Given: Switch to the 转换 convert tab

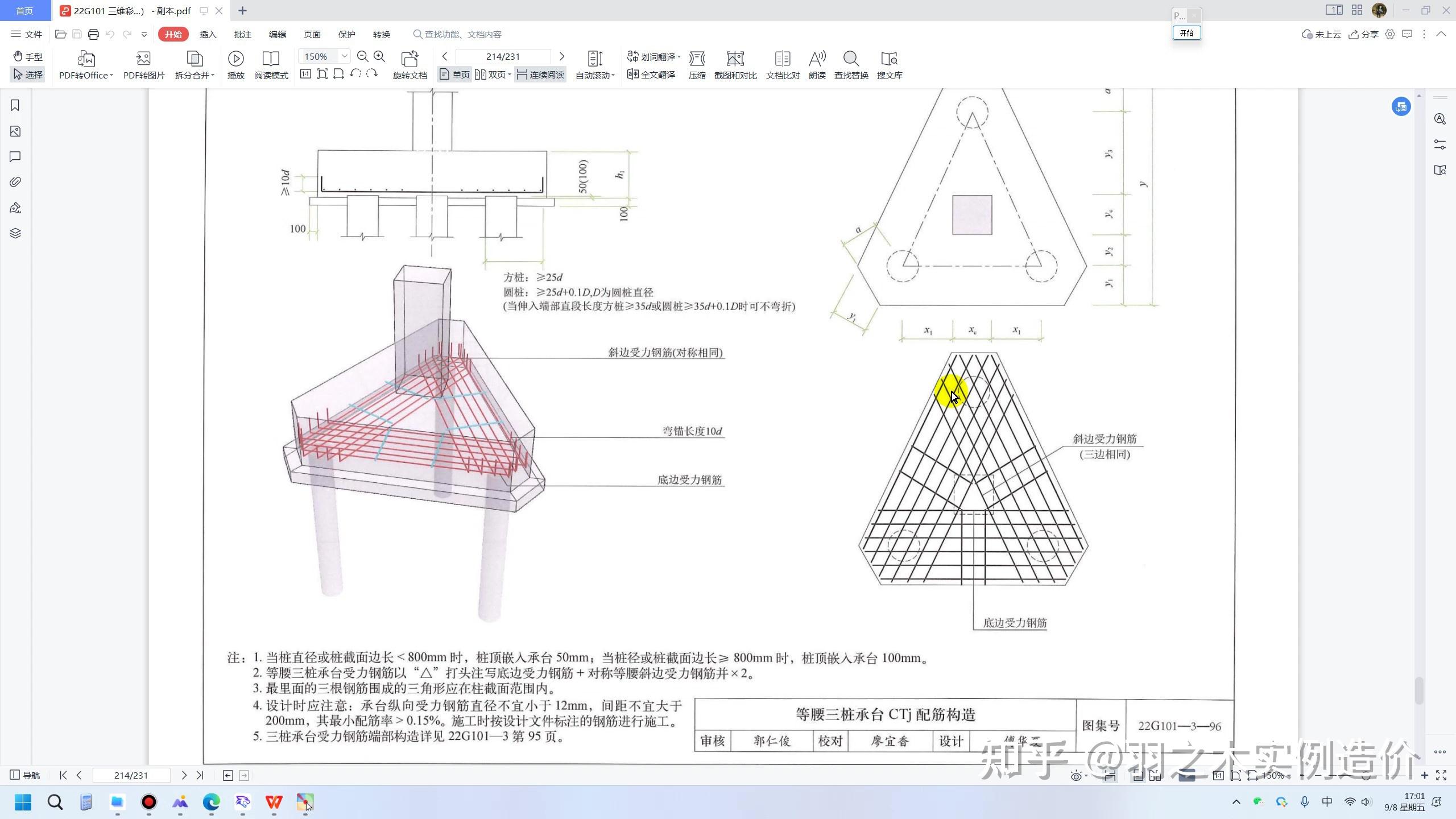Looking at the screenshot, I should point(381,34).
